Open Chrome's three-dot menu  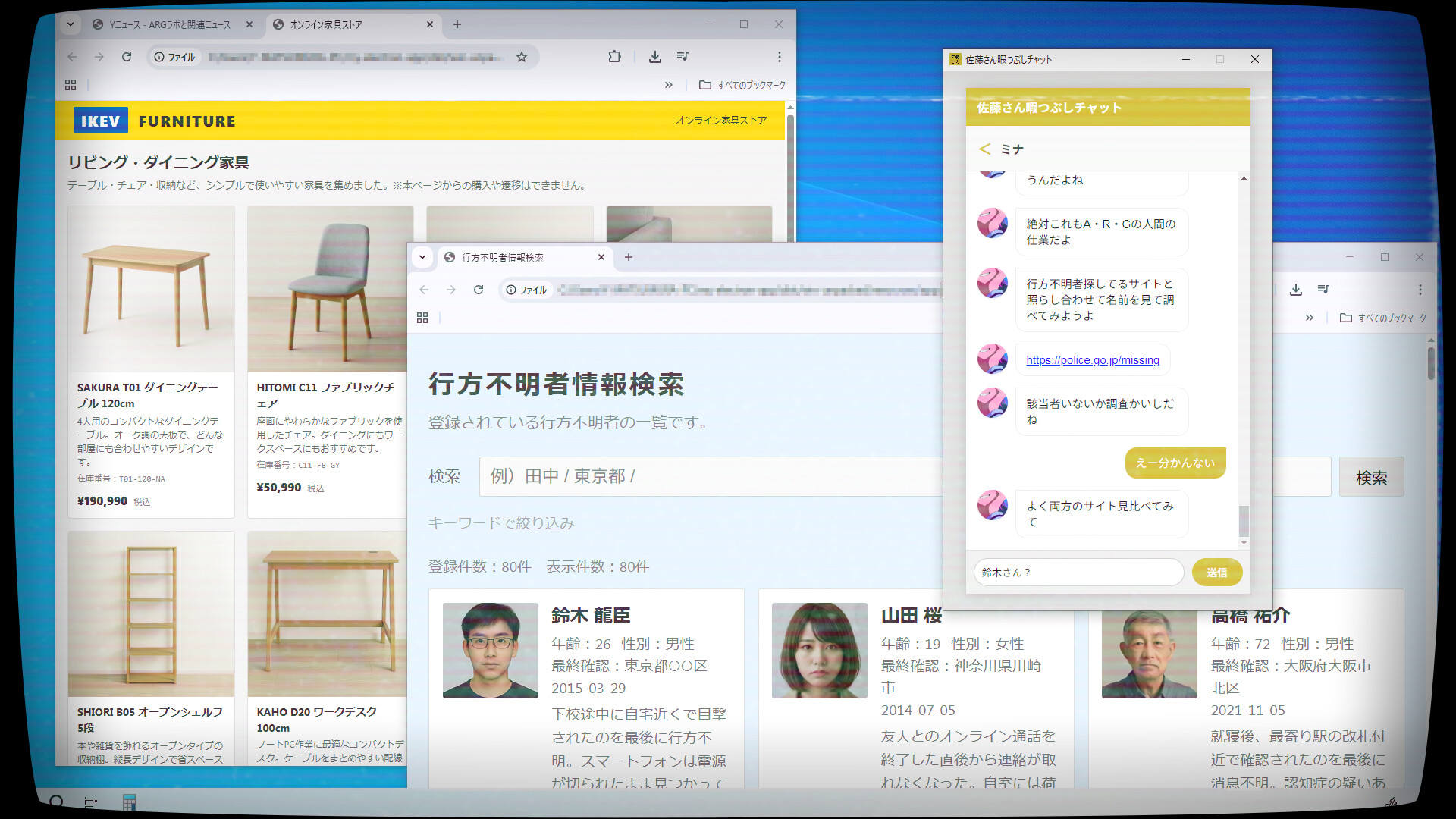click(x=779, y=56)
